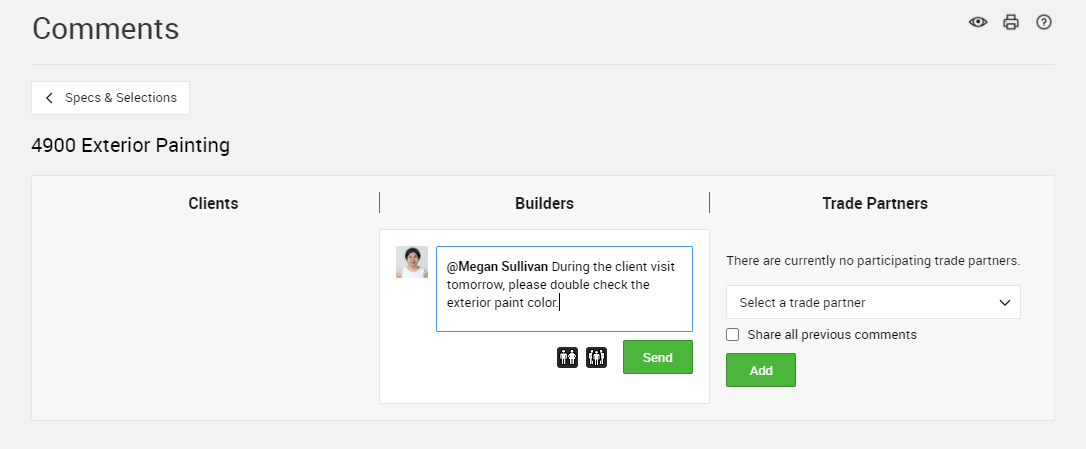Select the Clients column heading
The height and width of the screenshot is (449, 1086).
(x=213, y=203)
